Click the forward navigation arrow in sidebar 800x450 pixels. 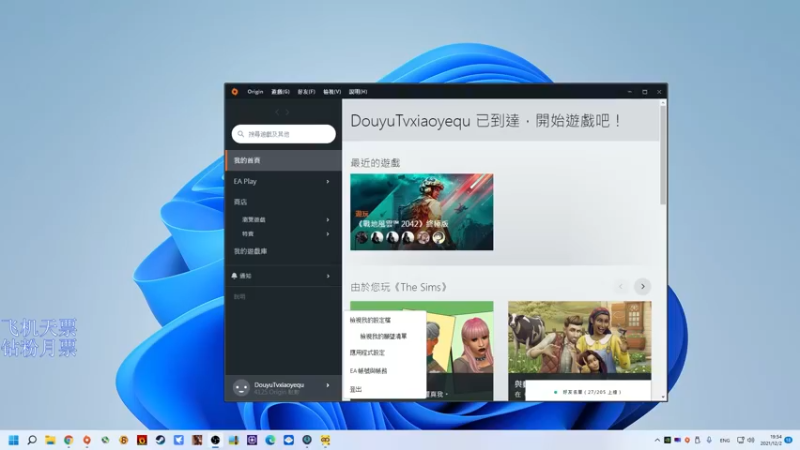pos(287,112)
